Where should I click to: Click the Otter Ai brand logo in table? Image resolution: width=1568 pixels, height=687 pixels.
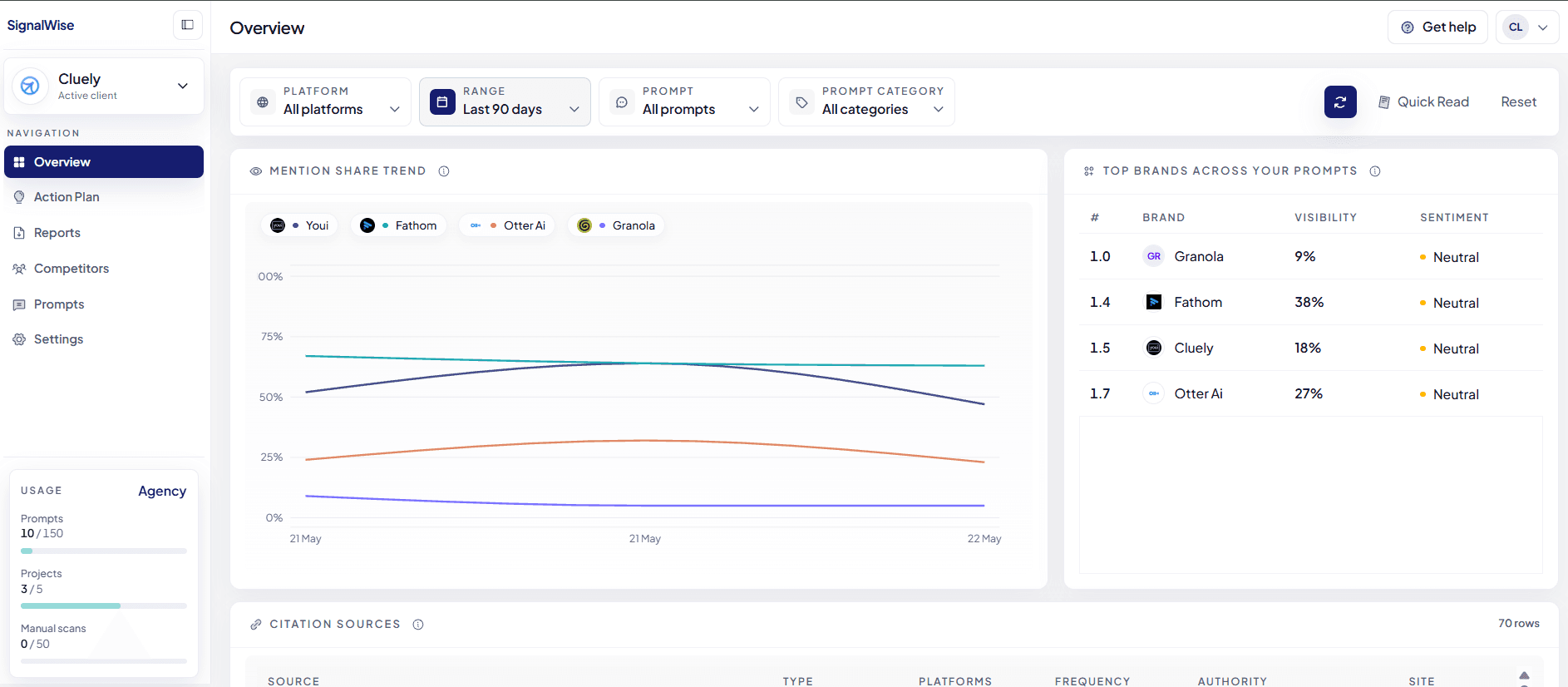tap(1154, 393)
